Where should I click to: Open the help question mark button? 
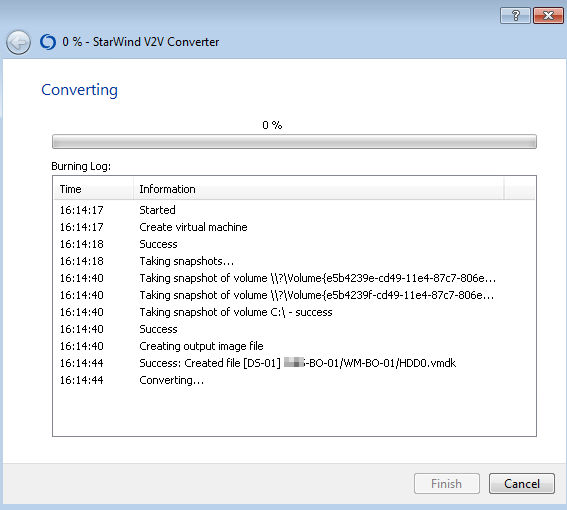coord(515,16)
